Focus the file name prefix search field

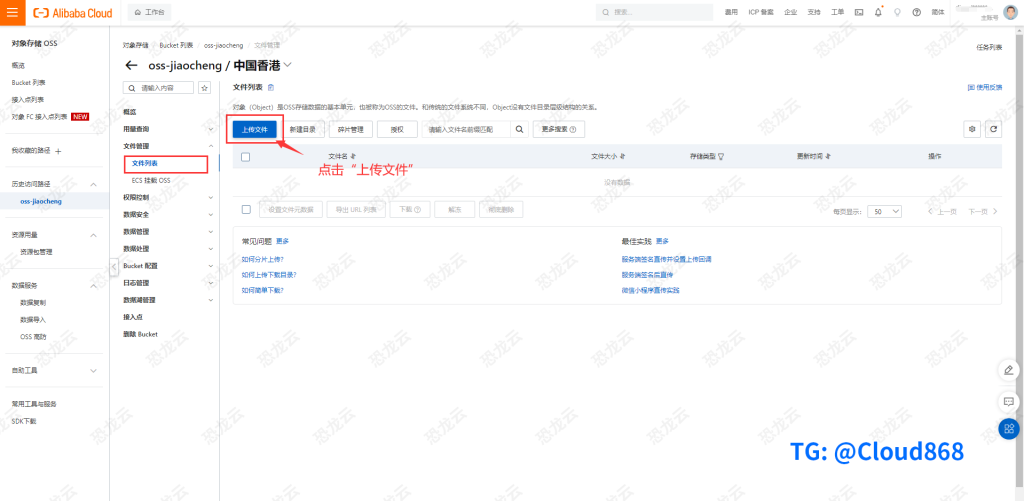click(x=466, y=129)
